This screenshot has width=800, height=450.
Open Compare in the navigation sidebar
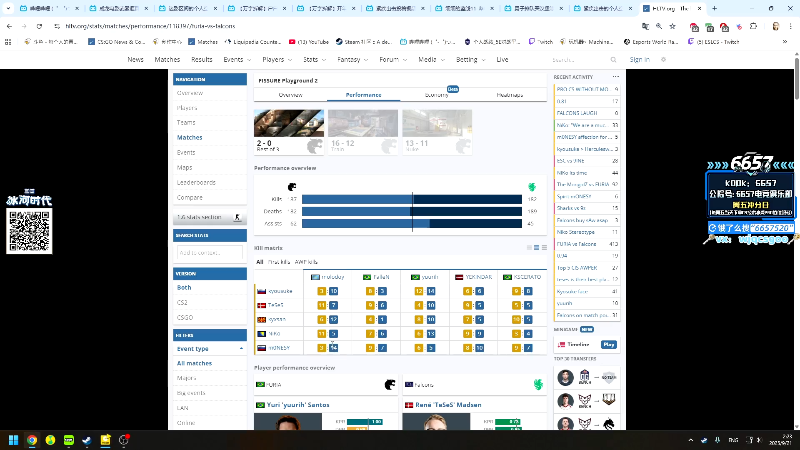pos(189,197)
